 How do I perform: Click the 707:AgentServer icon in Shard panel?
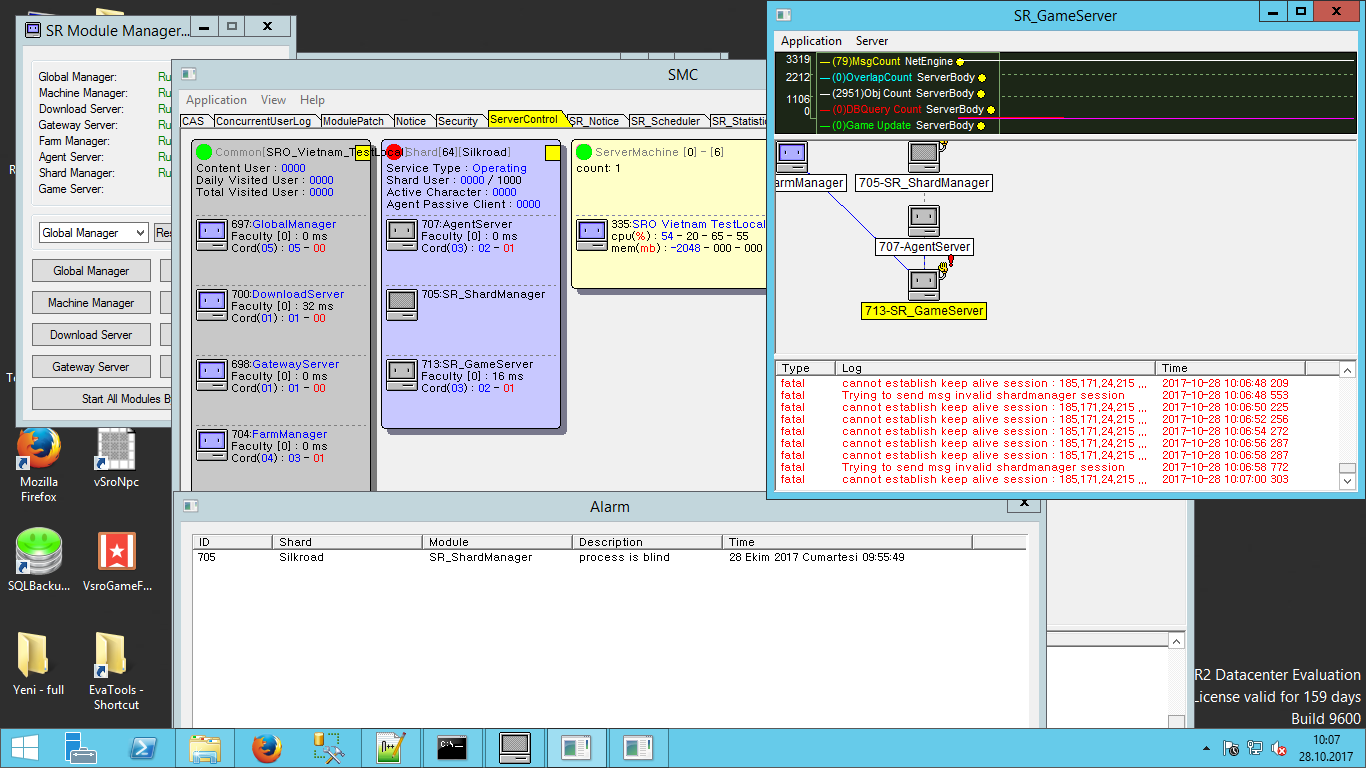[402, 235]
